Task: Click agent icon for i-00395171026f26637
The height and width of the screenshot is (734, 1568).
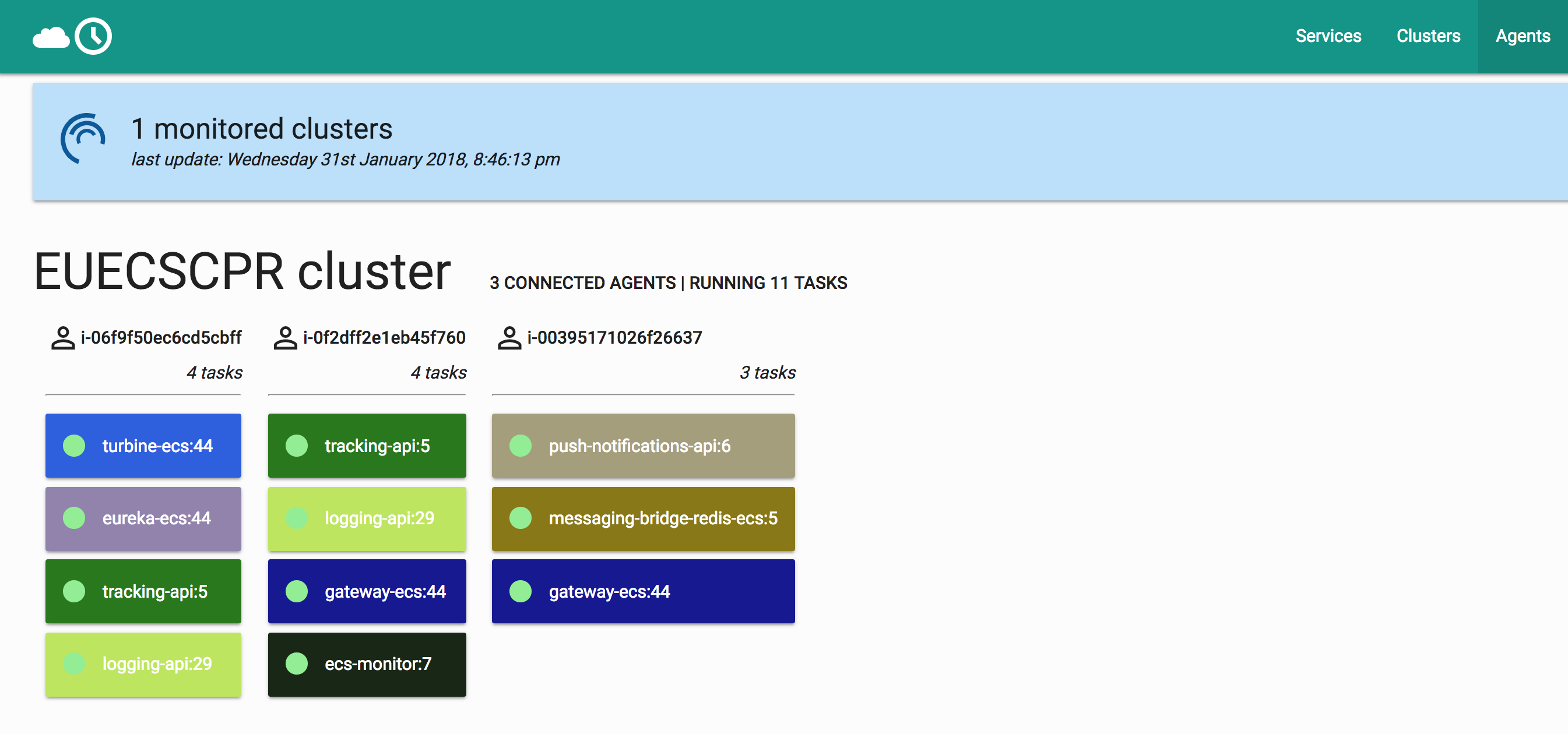Action: [x=509, y=337]
